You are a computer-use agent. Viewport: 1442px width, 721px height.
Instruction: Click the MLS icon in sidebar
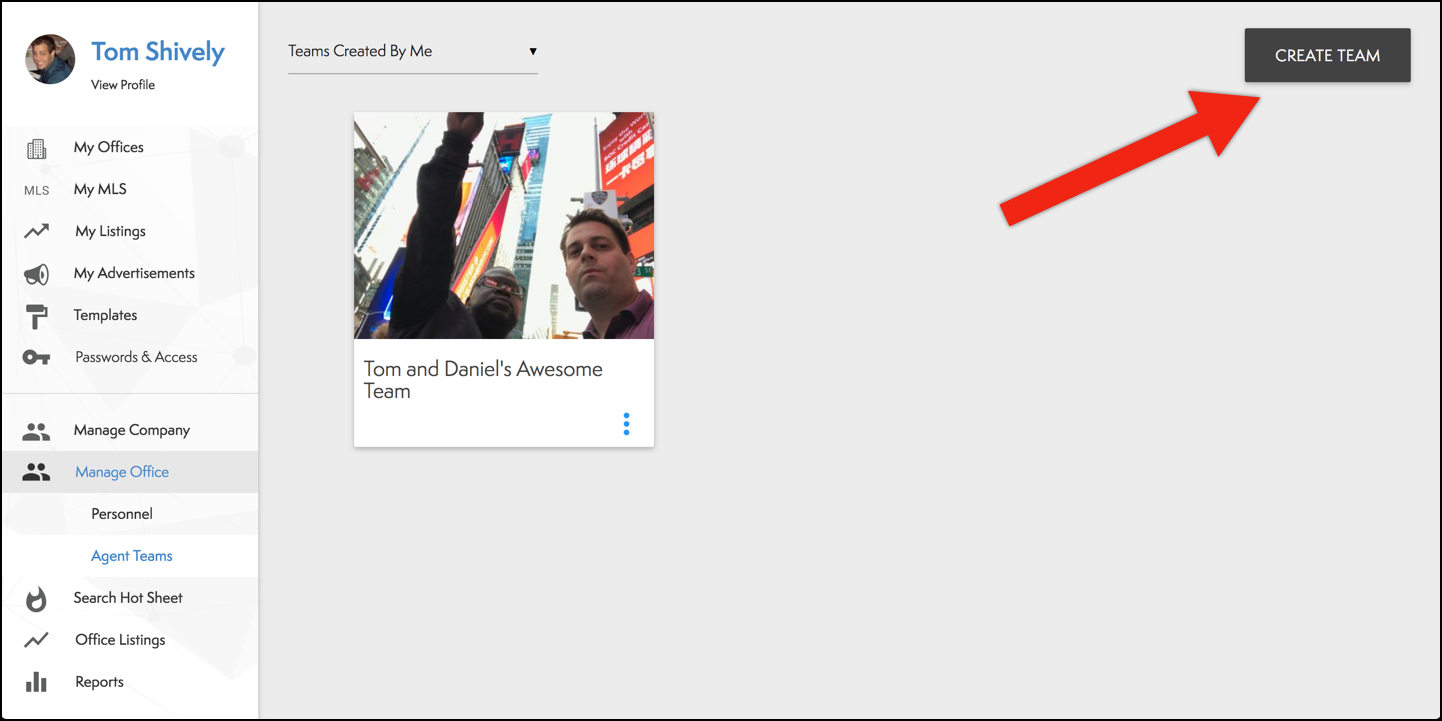point(37,190)
